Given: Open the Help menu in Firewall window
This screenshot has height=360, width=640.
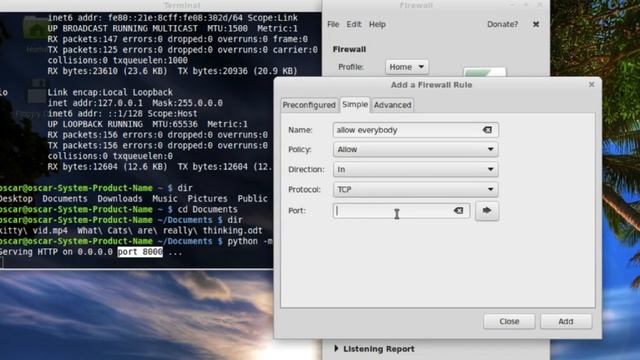Looking at the screenshot, I should [377, 24].
